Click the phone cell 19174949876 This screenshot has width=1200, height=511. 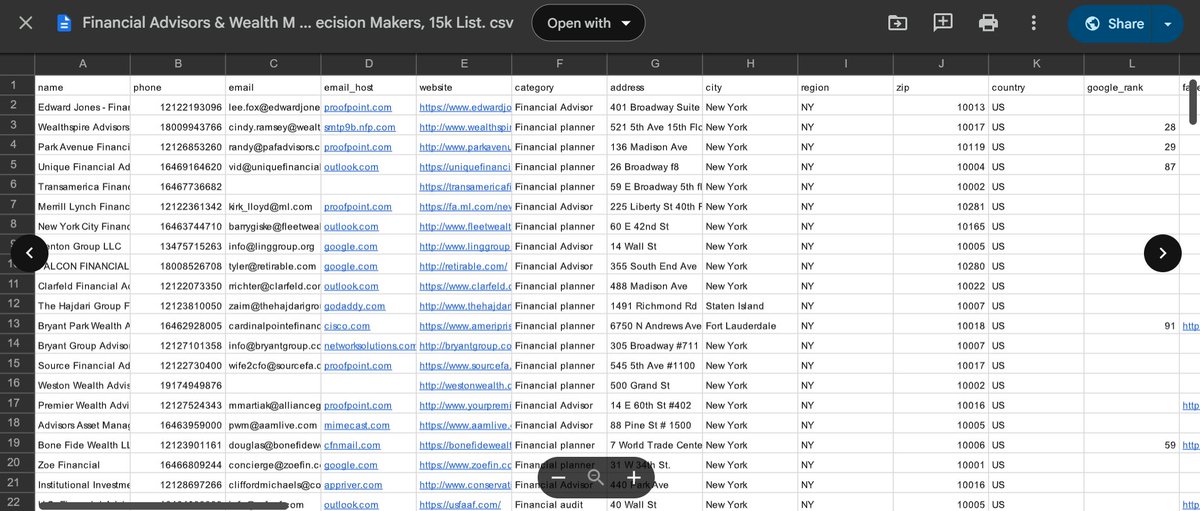178,385
